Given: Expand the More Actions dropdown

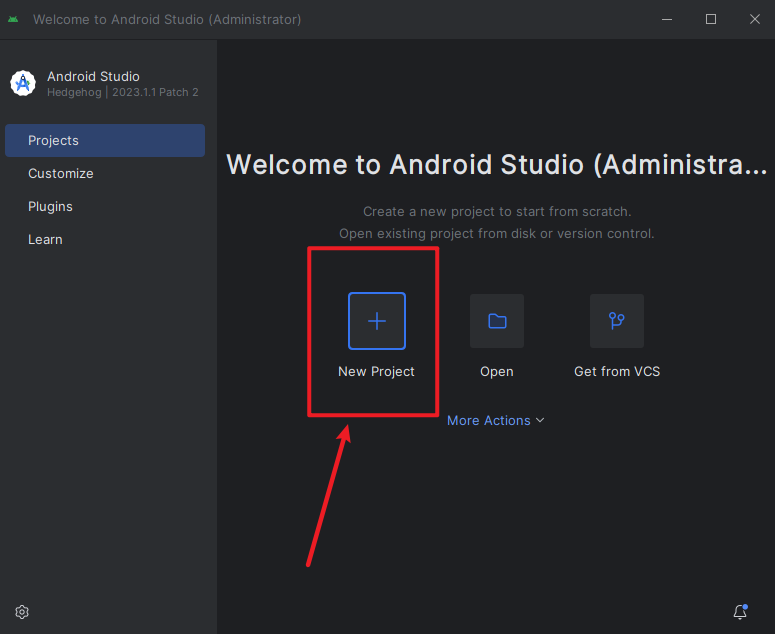Looking at the screenshot, I should click(x=489, y=420).
